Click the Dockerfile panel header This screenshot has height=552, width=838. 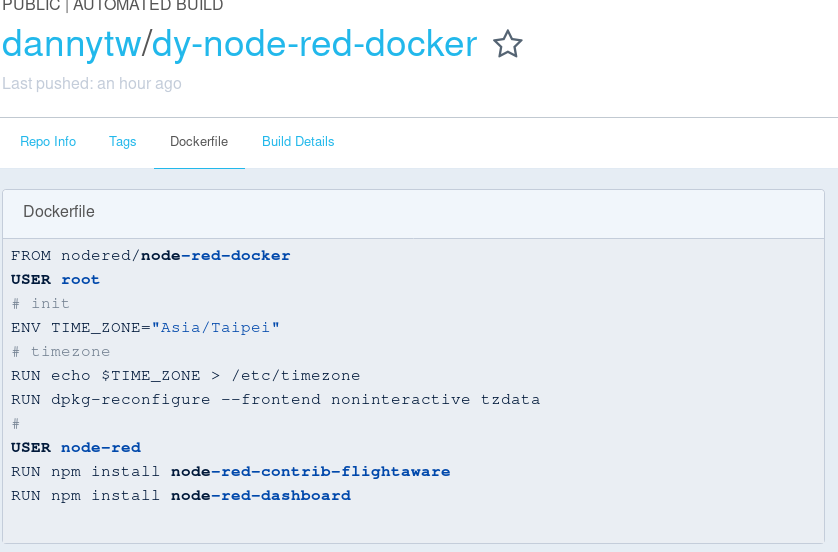click(59, 212)
